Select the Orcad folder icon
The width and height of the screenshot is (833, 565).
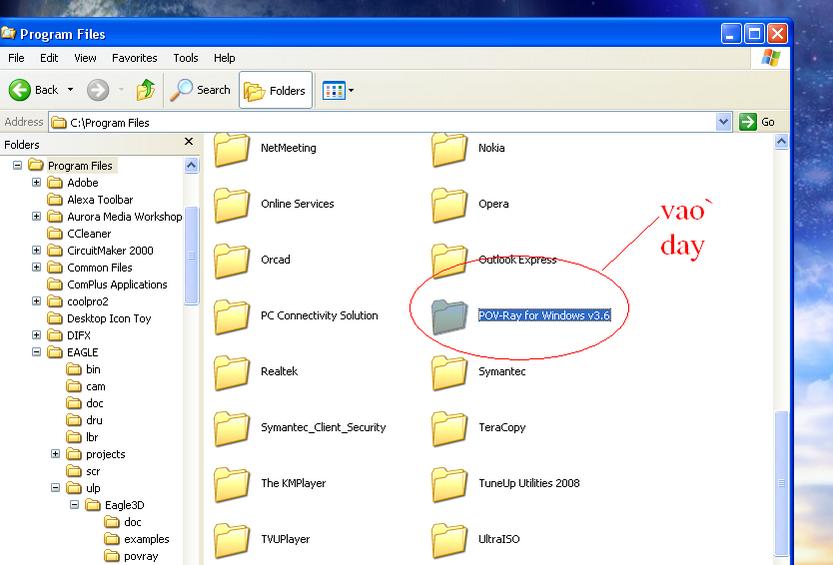pos(232,261)
